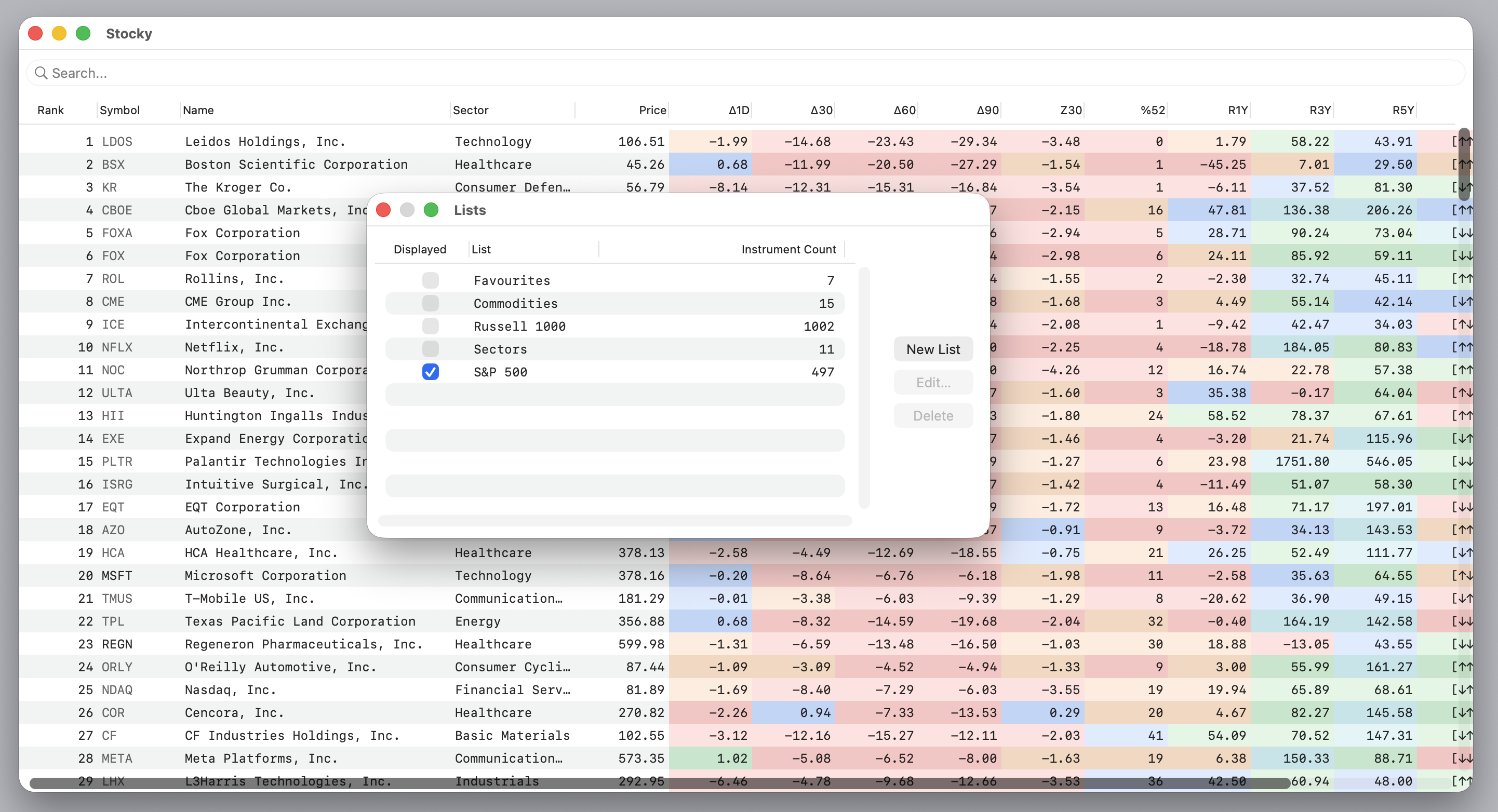The image size is (1498, 812).
Task: Click List column header in Lists dialog
Action: click(481, 249)
